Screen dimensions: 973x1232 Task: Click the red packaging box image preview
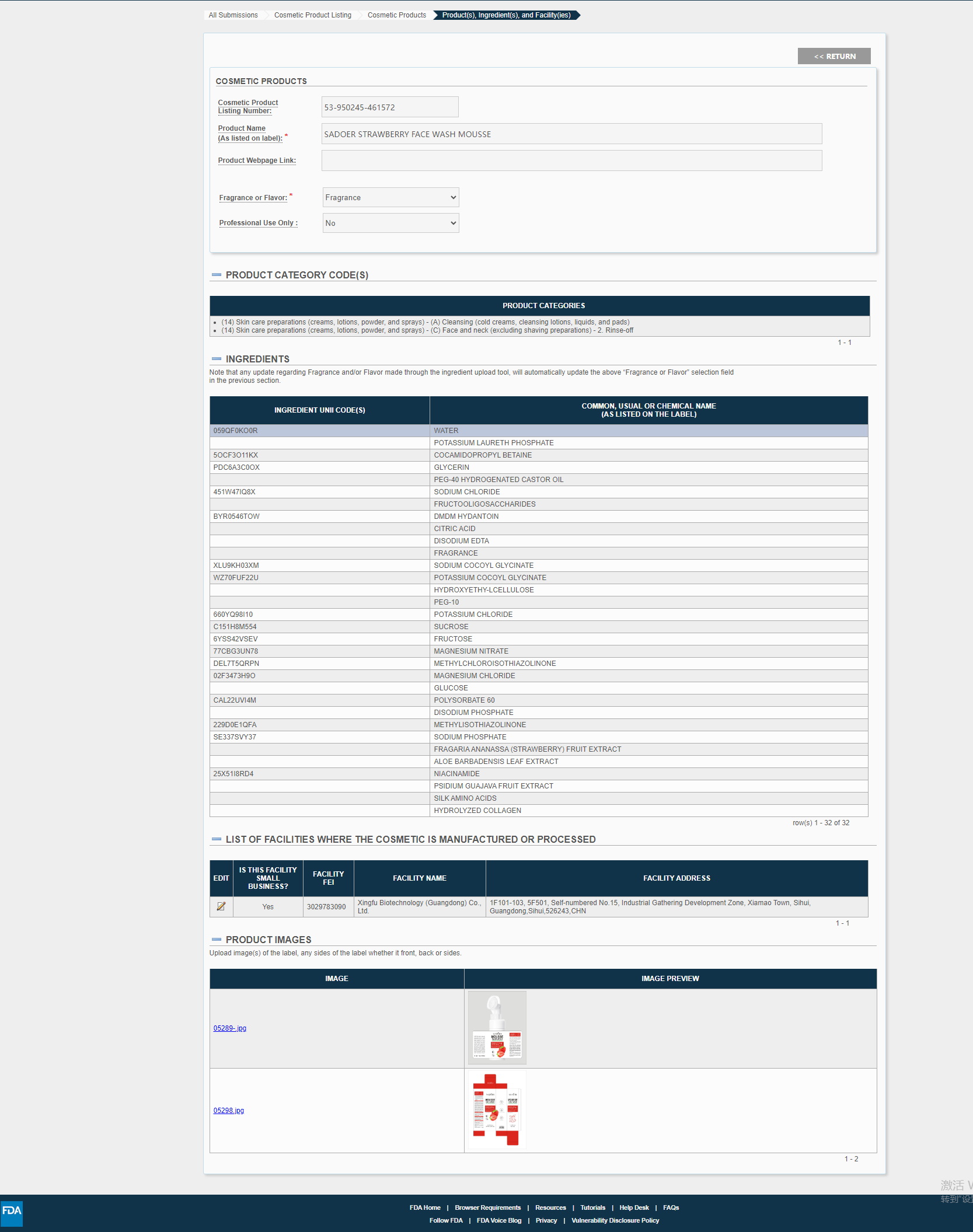pos(497,1110)
